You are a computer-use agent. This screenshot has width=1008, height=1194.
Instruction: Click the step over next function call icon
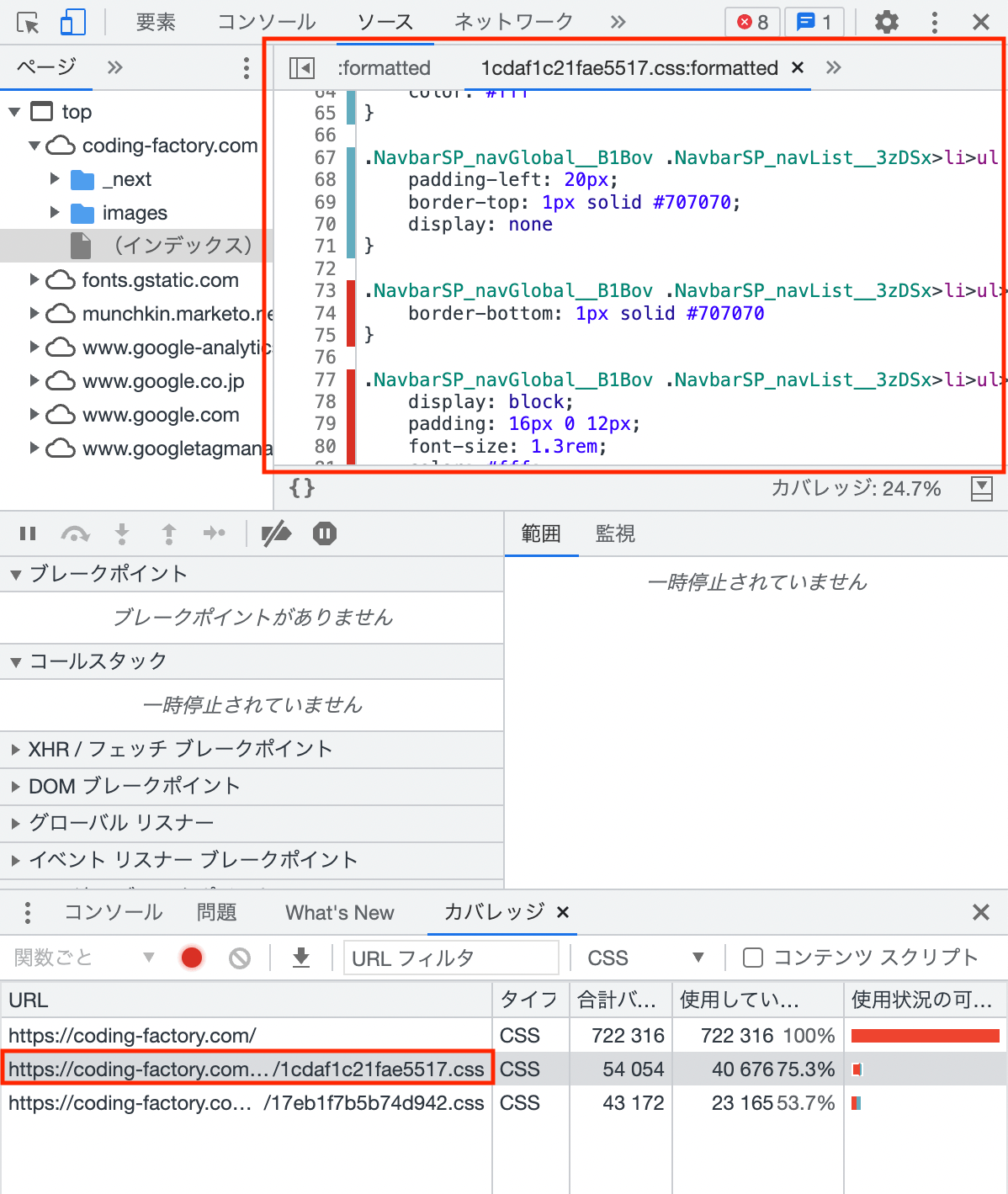[x=76, y=533]
